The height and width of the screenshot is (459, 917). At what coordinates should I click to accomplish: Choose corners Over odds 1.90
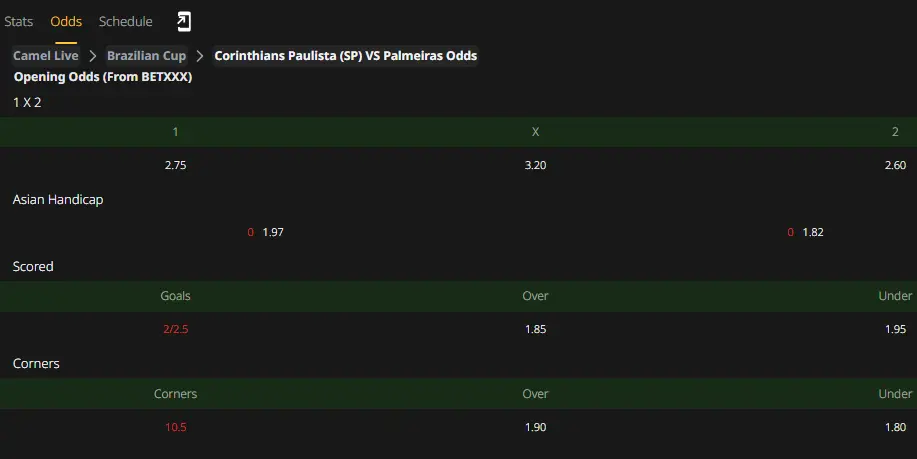(x=535, y=427)
